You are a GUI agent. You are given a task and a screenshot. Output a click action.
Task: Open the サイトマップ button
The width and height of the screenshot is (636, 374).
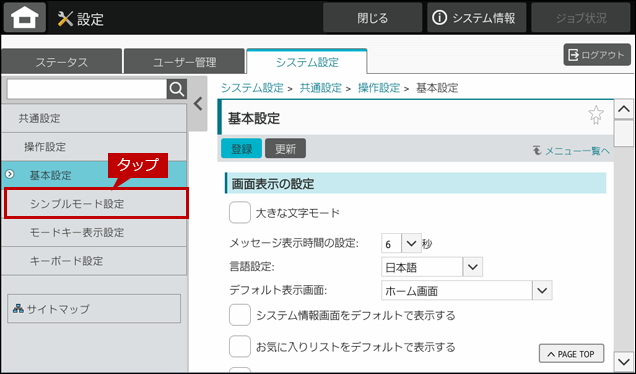pyautogui.click(x=94, y=309)
